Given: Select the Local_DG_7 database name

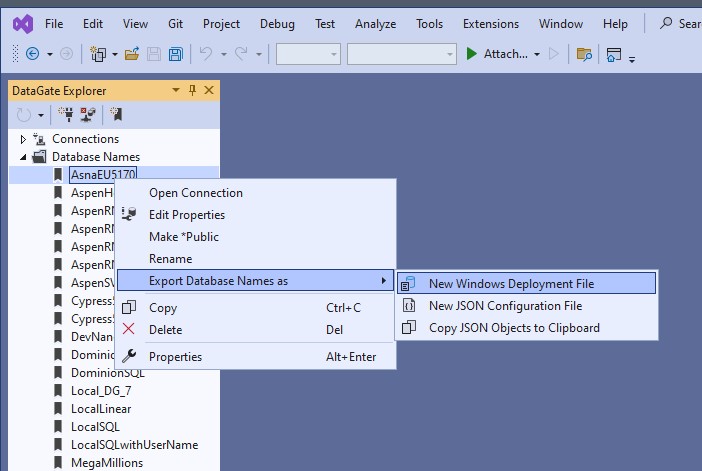Looking at the screenshot, I should [101, 391].
